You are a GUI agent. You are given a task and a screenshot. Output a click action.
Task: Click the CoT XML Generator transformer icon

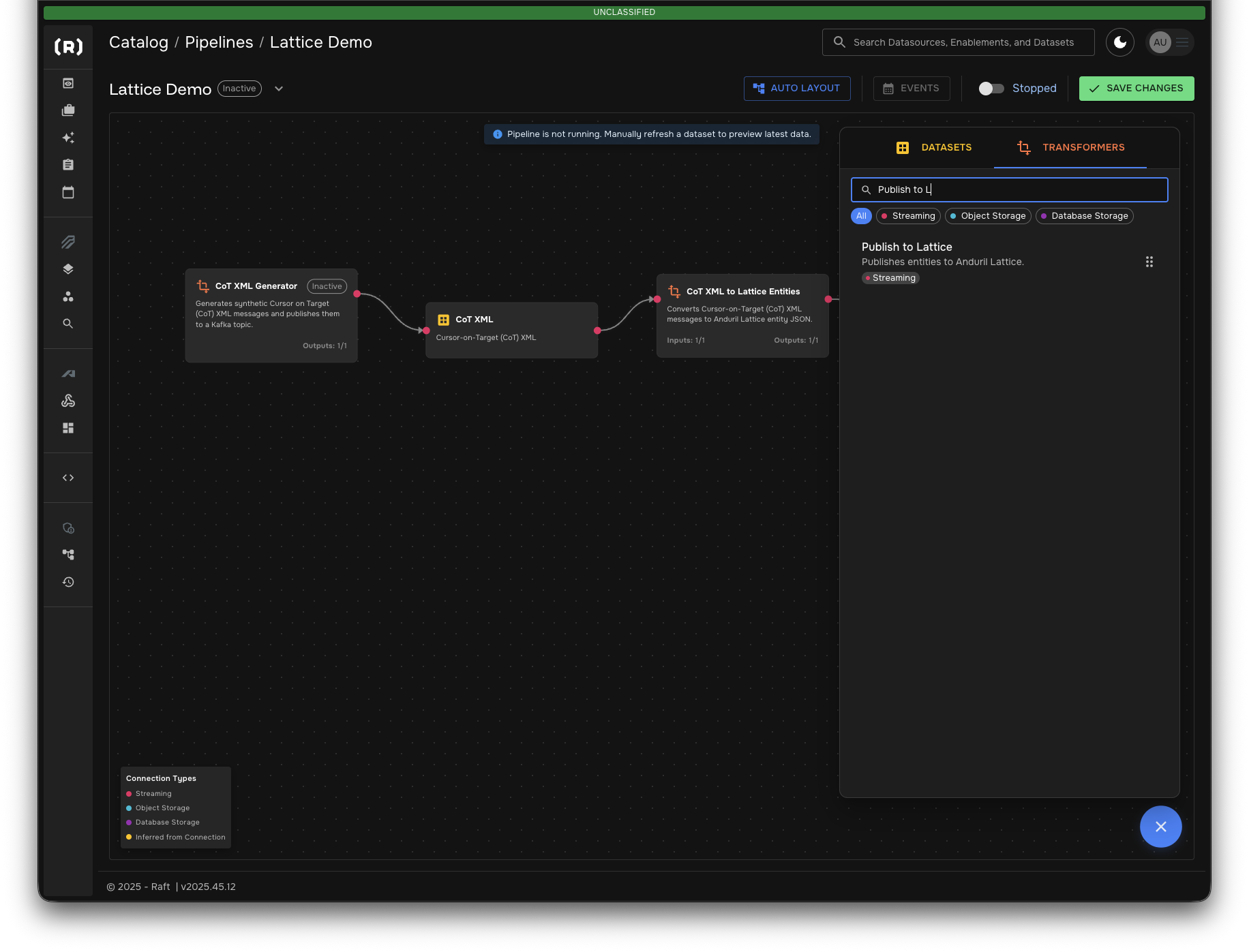pyautogui.click(x=203, y=286)
